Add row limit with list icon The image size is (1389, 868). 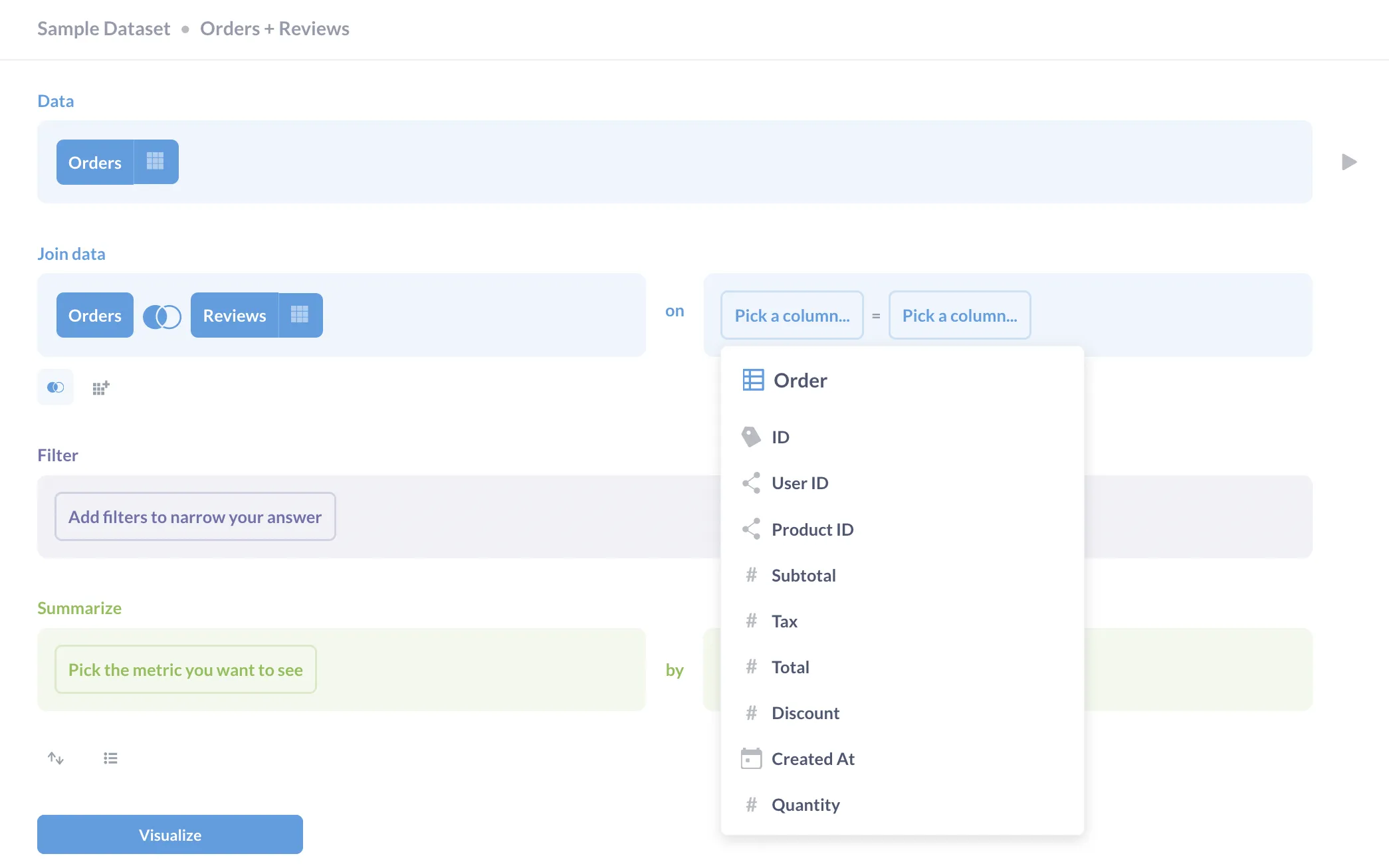click(x=110, y=758)
